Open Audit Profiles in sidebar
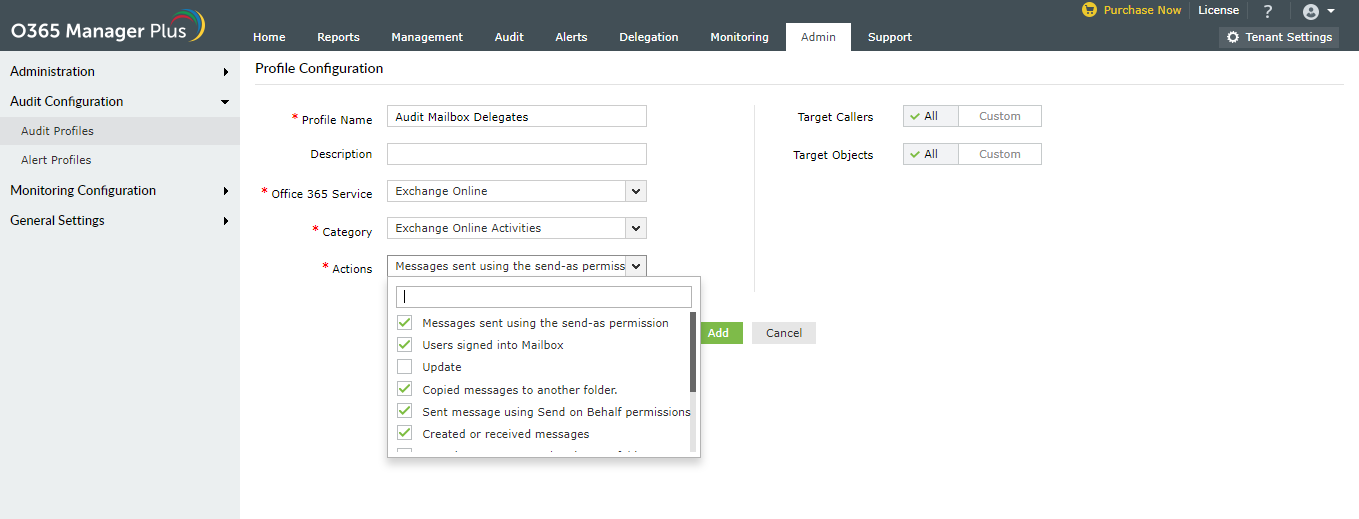 (120, 131)
